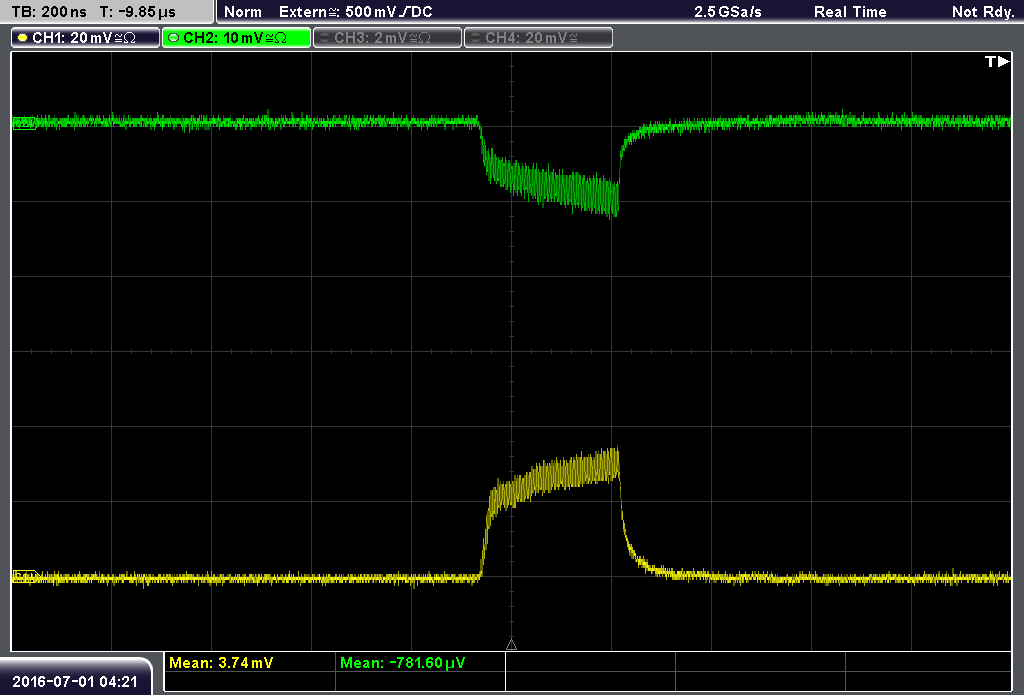
Task: Click the CH2 indicator circle in green tab
Action: [x=174, y=38]
